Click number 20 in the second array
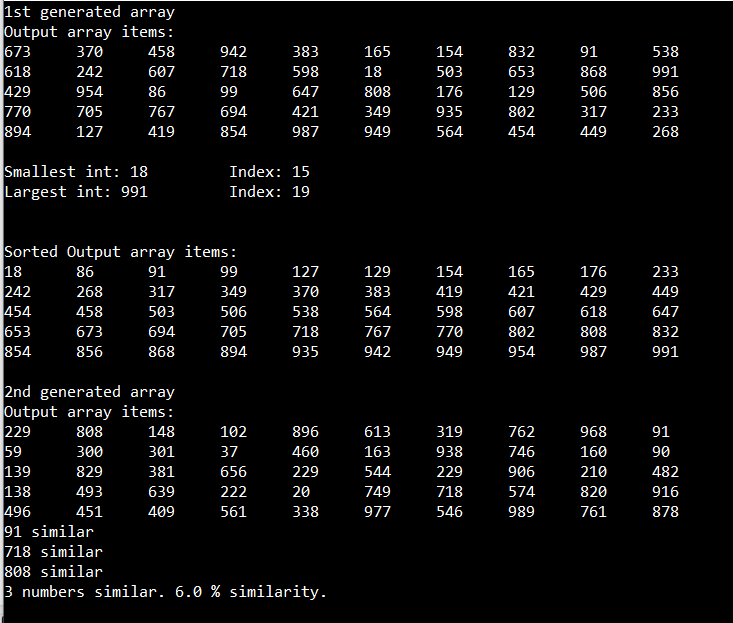733x623 pixels. [301, 492]
